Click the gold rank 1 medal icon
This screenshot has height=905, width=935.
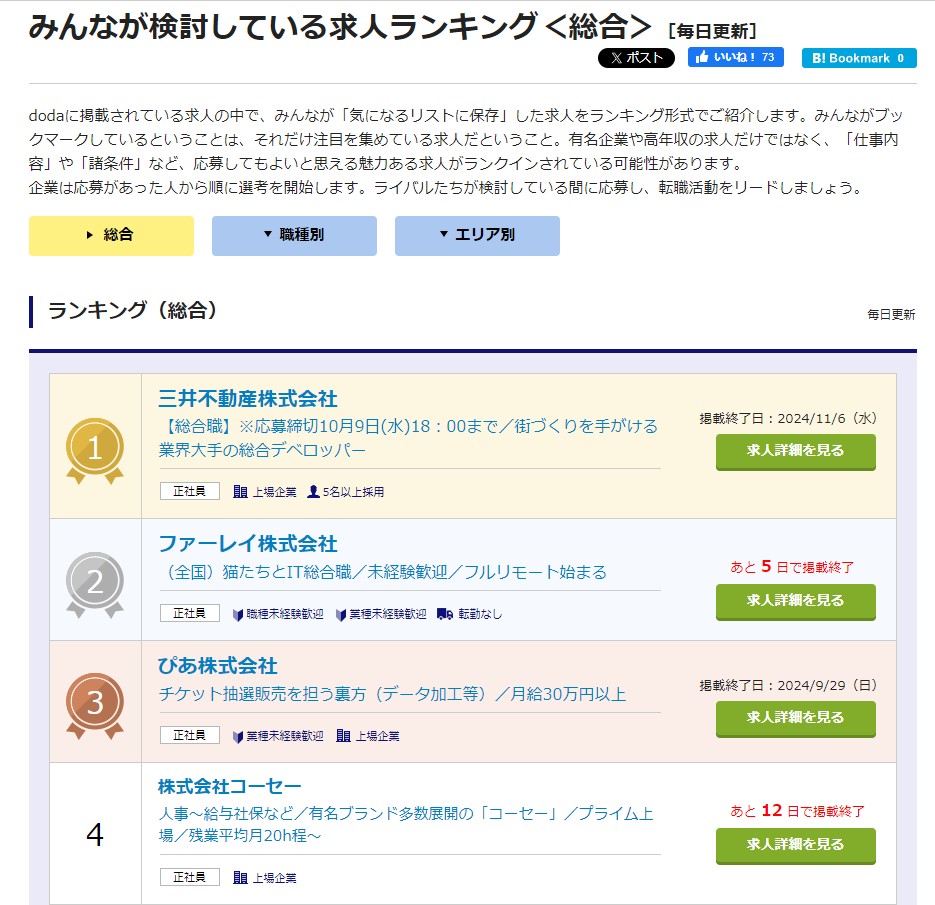pos(95,450)
